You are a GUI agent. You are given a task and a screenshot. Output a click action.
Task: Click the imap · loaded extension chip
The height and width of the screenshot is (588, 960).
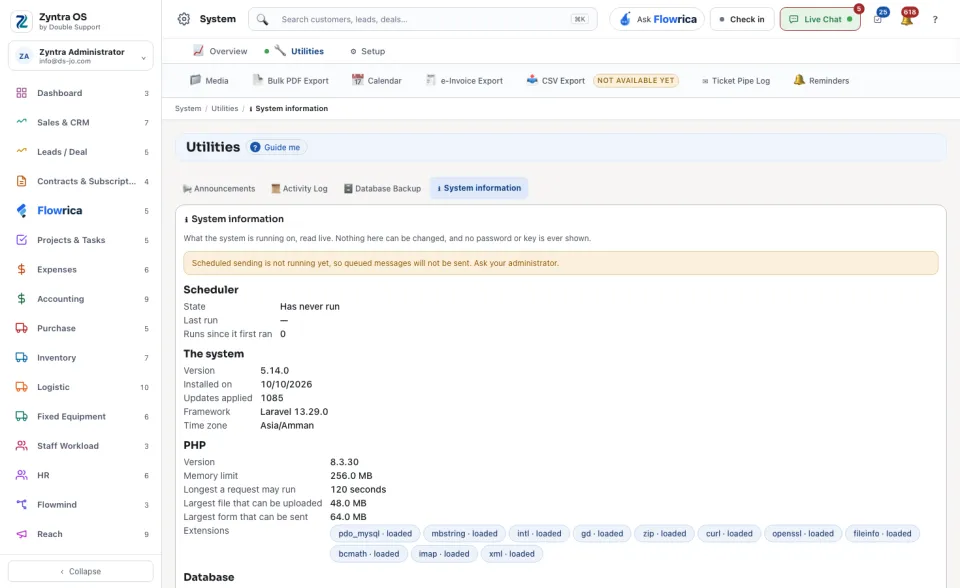(444, 554)
